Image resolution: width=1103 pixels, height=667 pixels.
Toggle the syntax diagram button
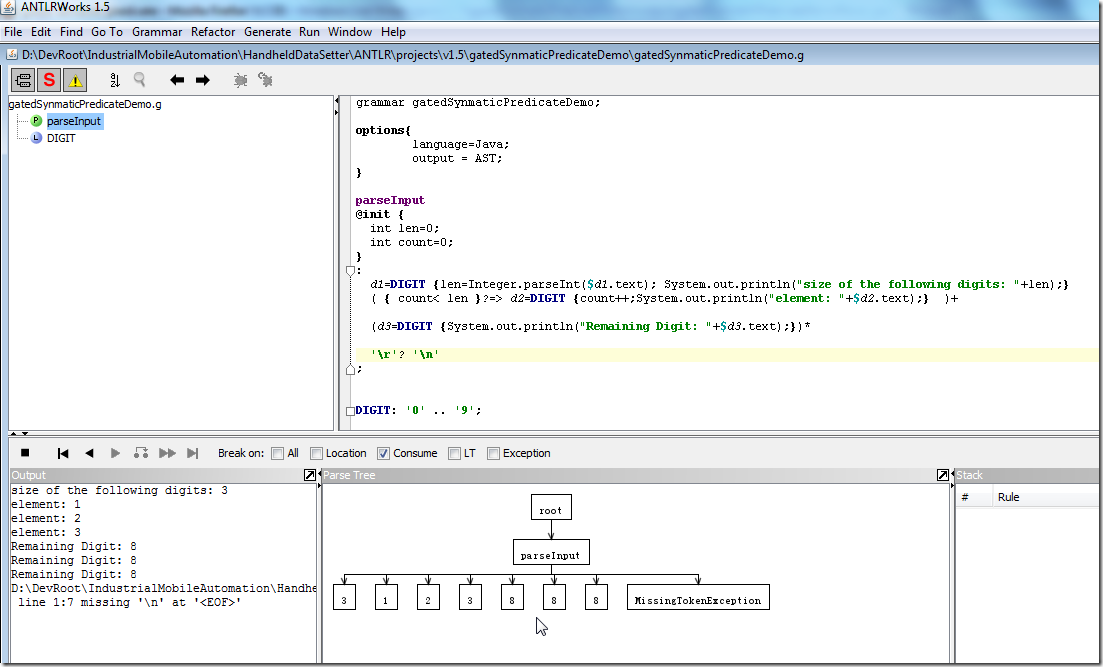coord(23,80)
